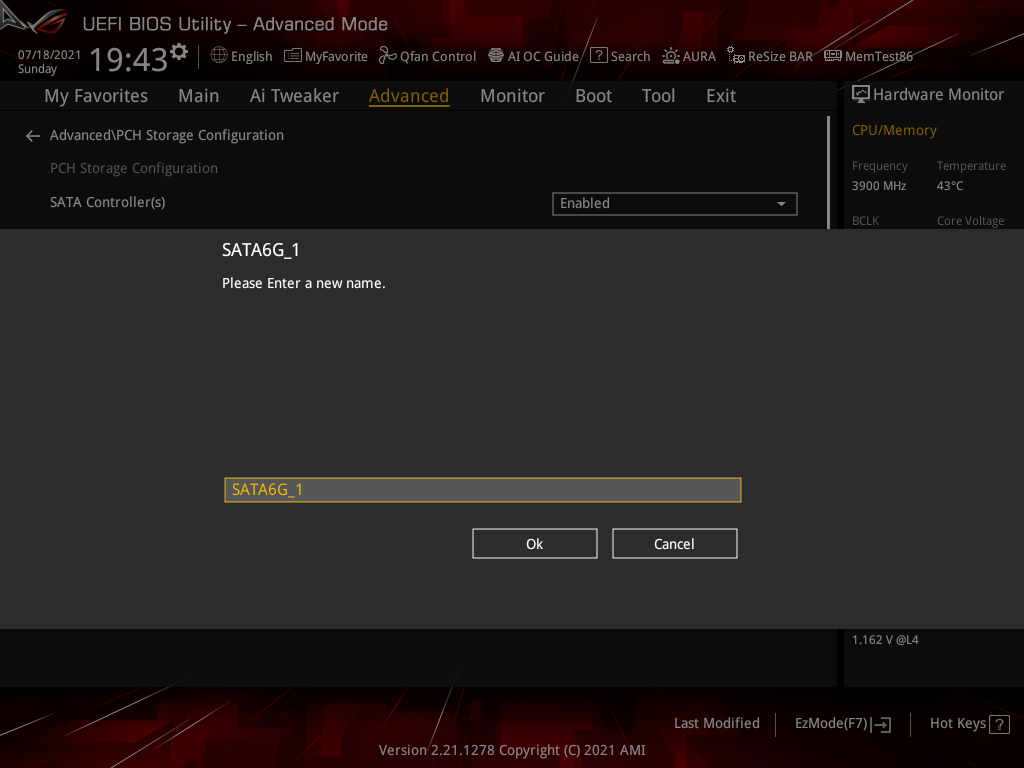The width and height of the screenshot is (1024, 768).
Task: Open the language selector globe icon
Action: (218, 56)
